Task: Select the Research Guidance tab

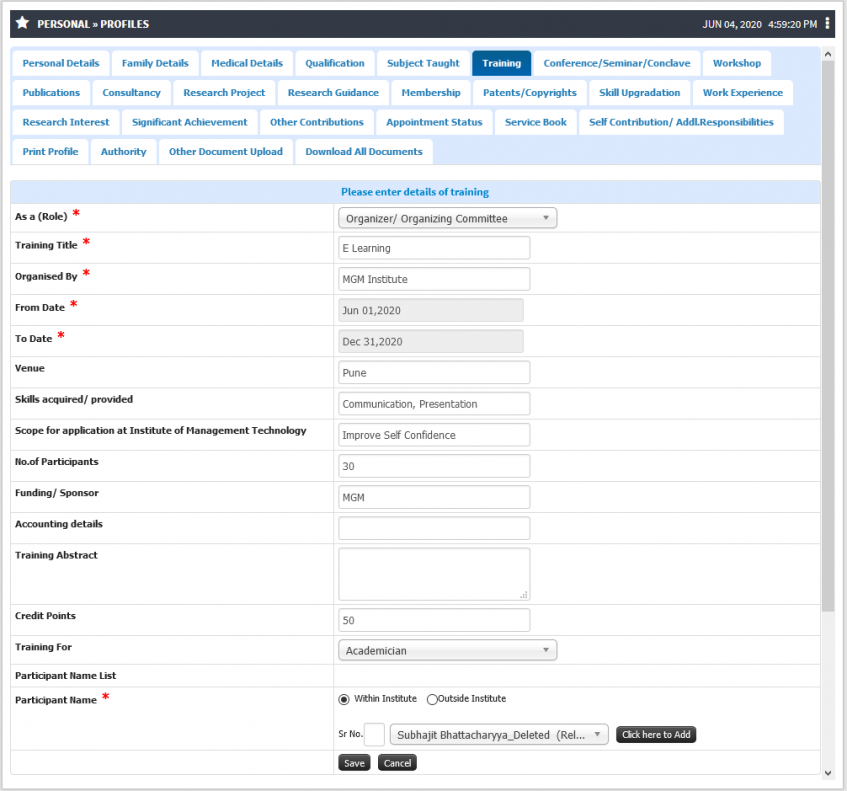Action: click(x=333, y=93)
